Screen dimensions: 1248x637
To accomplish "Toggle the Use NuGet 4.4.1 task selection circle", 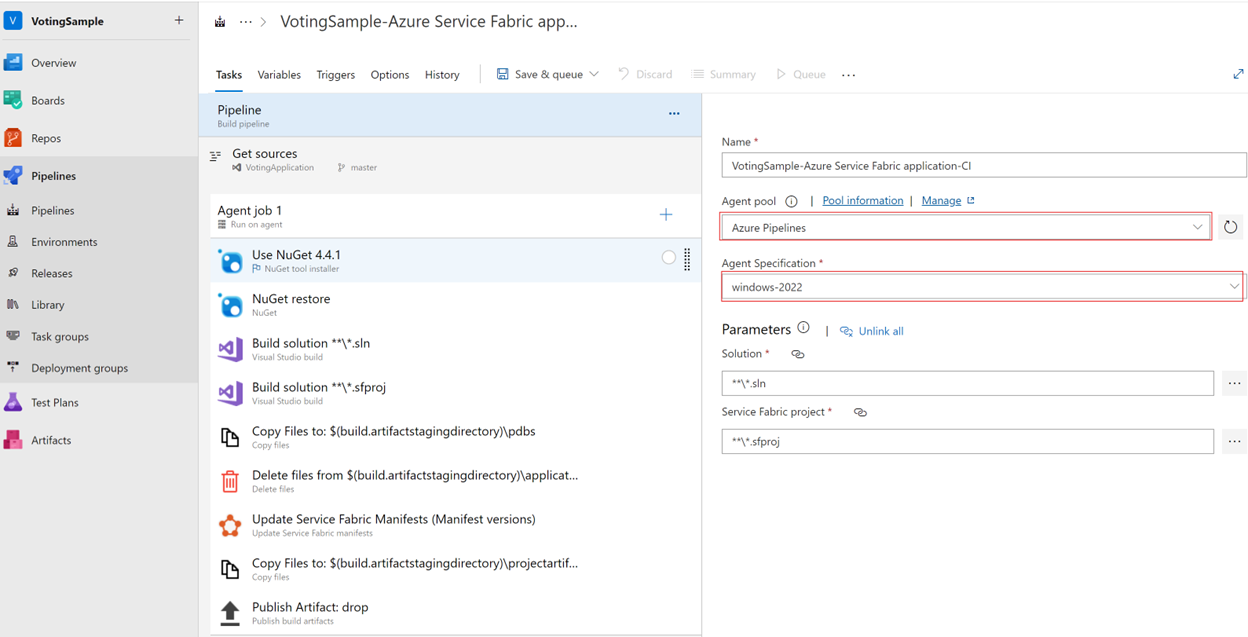I will [x=668, y=258].
